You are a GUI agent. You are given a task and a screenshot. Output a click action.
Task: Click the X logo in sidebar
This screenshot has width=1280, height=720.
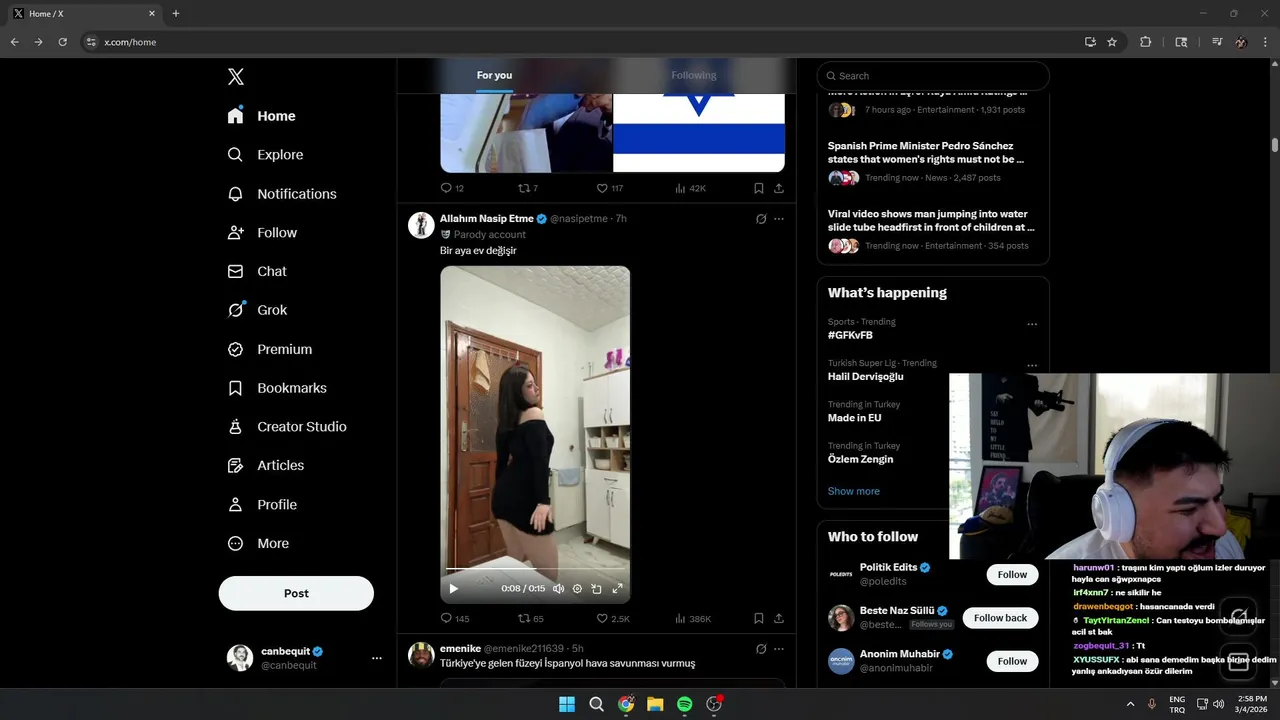click(236, 77)
